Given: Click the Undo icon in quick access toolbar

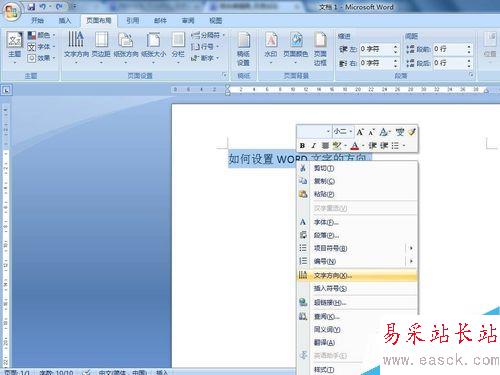Looking at the screenshot, I should (x=43, y=7).
